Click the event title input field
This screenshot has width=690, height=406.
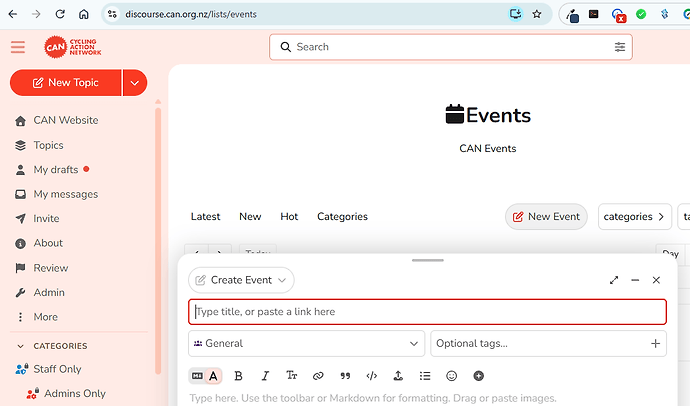[x=427, y=312]
